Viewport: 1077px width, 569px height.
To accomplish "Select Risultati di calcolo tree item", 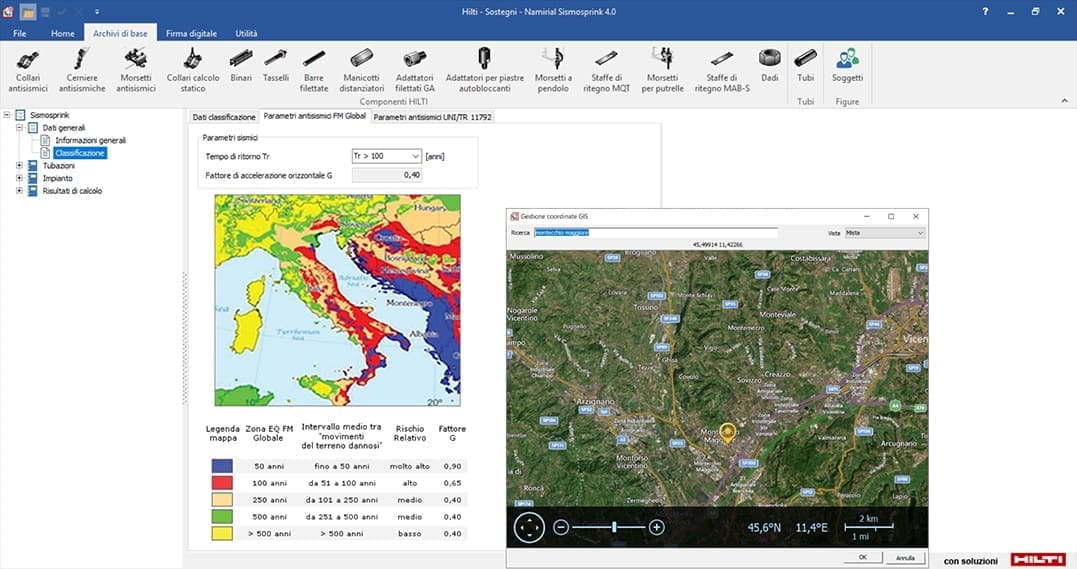I will point(72,191).
